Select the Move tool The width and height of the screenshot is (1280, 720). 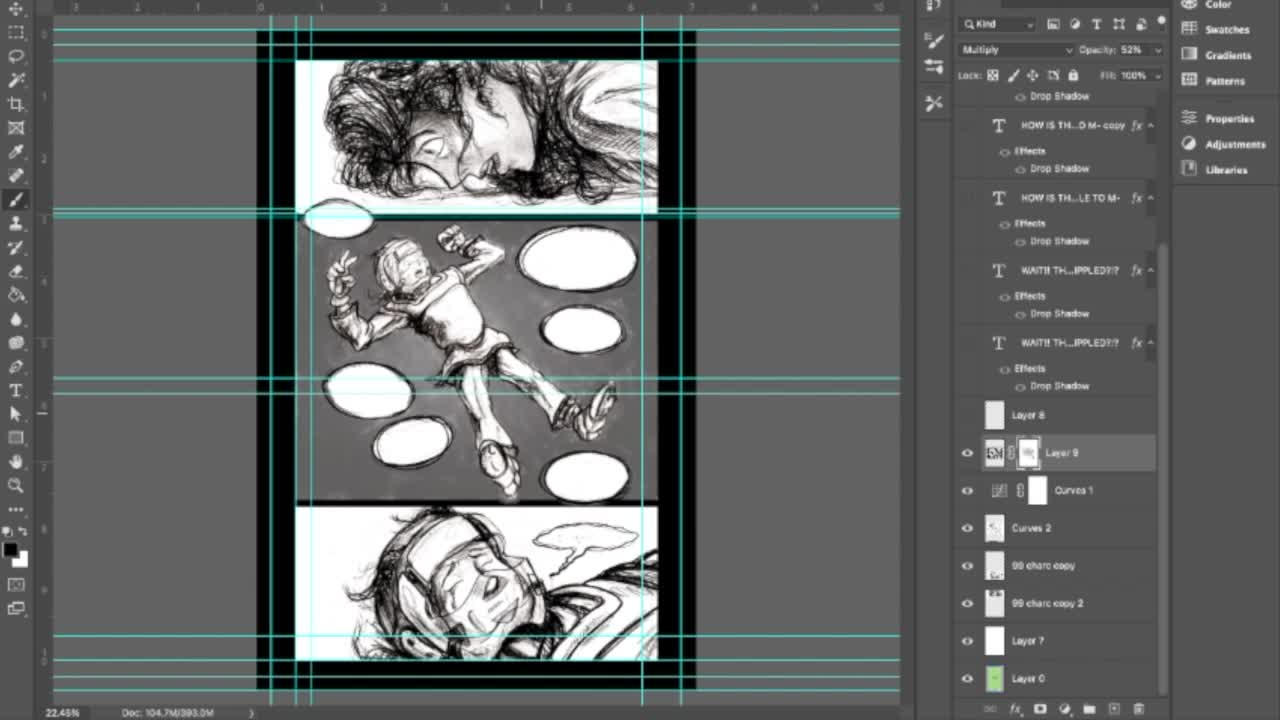pyautogui.click(x=16, y=9)
